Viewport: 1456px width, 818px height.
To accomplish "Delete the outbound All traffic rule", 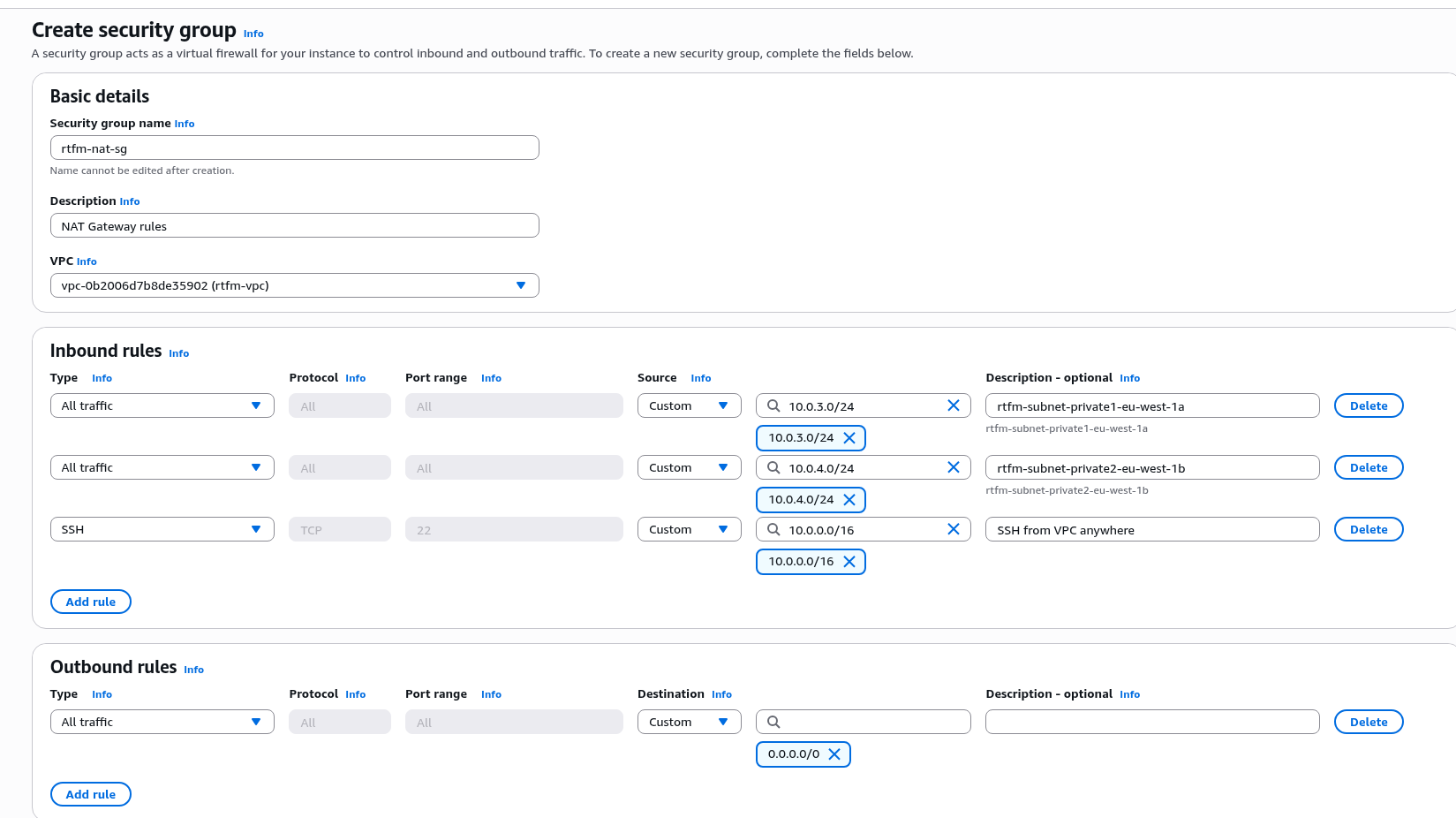I will (x=1368, y=723).
